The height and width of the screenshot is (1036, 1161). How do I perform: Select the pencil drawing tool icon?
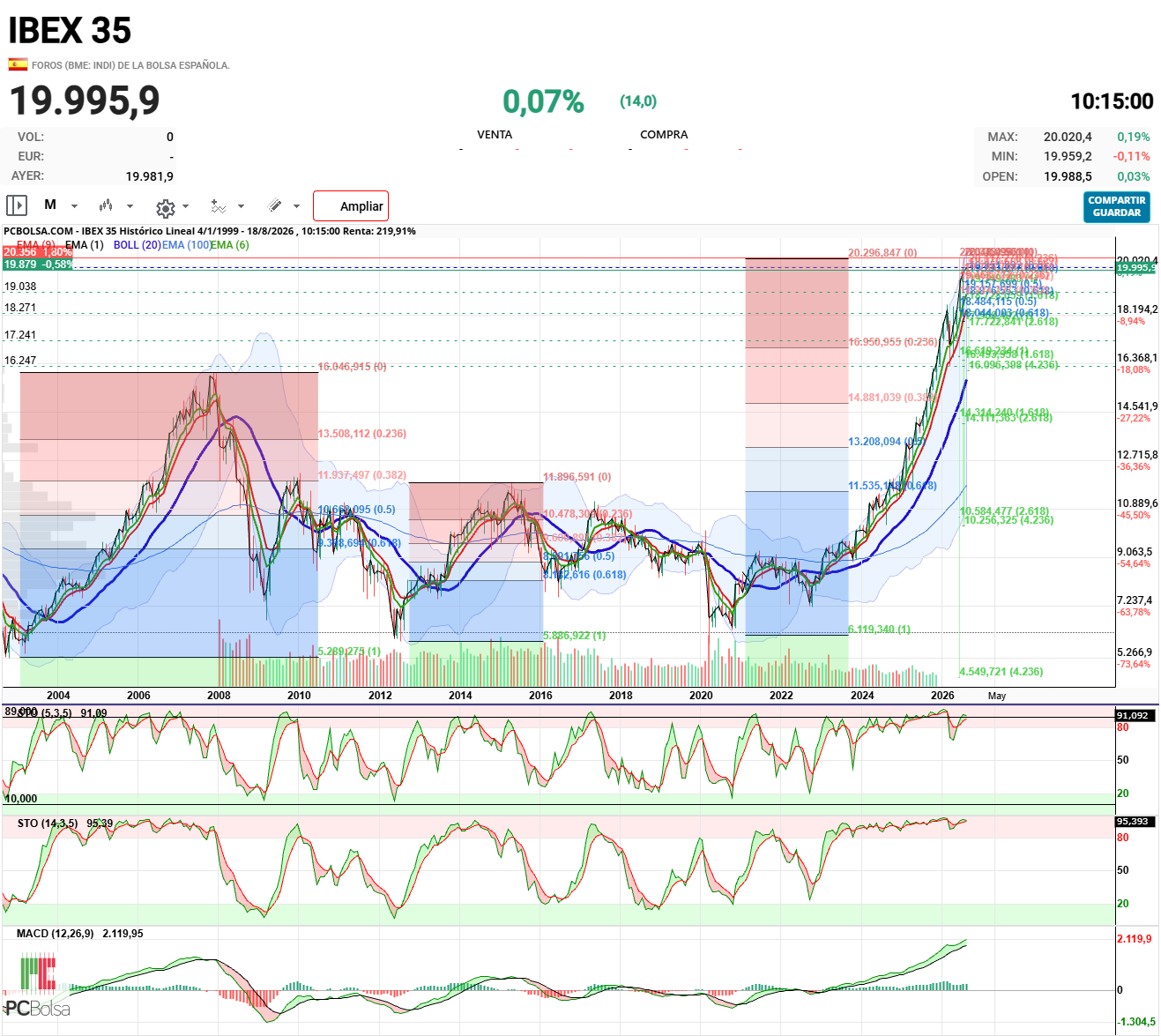[275, 205]
